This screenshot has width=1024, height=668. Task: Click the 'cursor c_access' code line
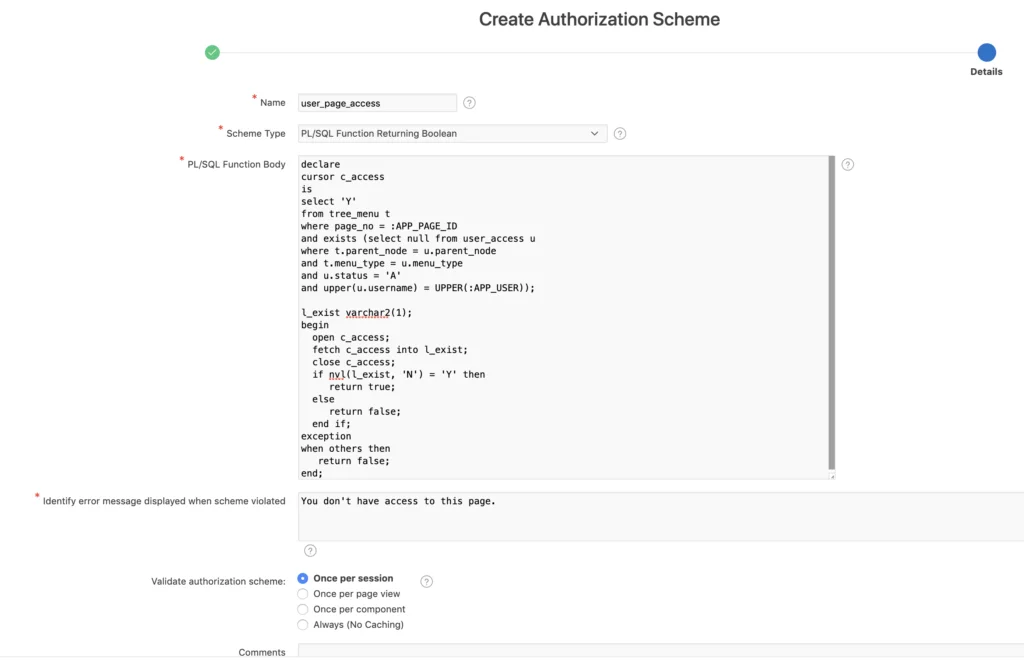point(342,177)
